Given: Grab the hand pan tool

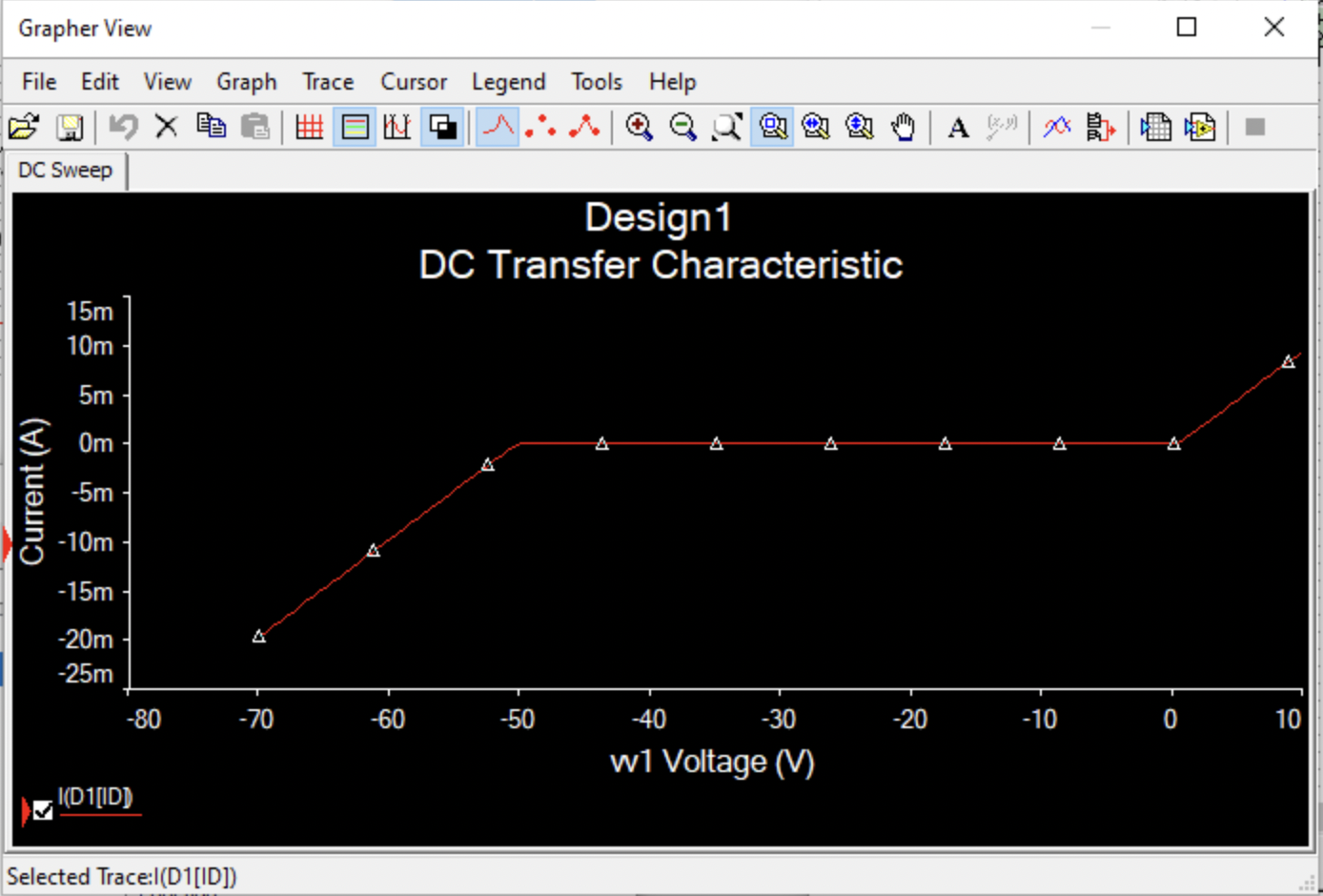Looking at the screenshot, I should (x=903, y=125).
